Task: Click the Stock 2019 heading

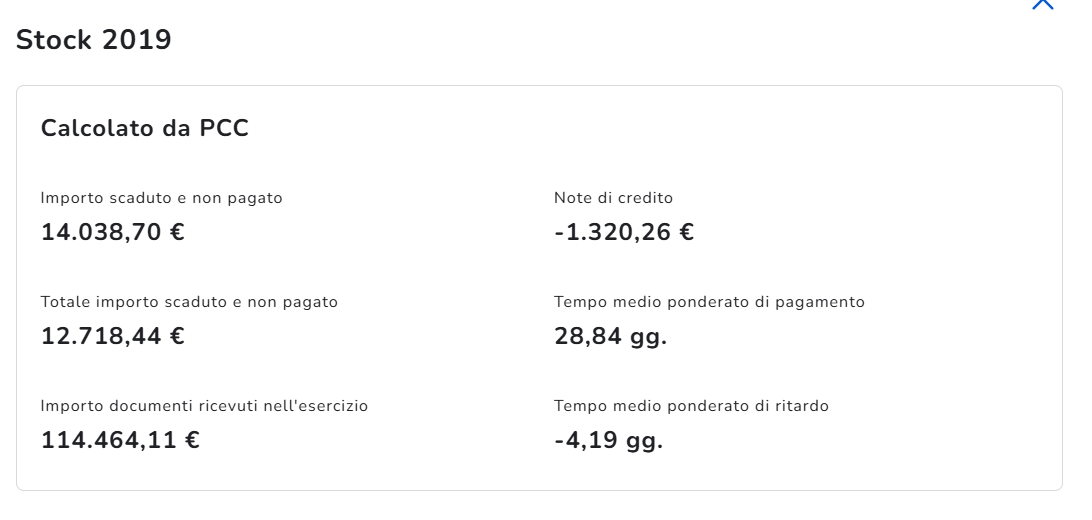Action: click(94, 40)
